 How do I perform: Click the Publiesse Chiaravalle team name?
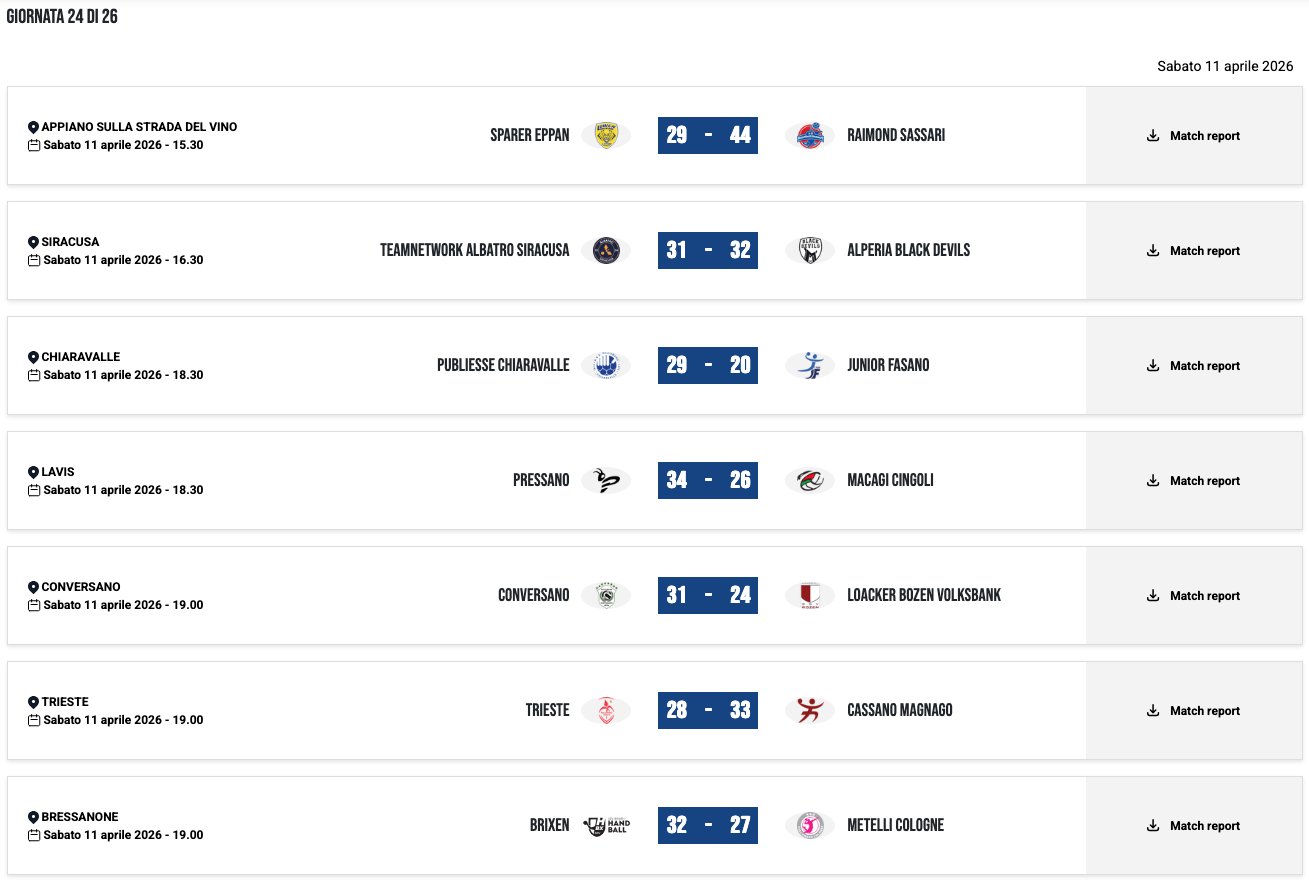click(503, 365)
